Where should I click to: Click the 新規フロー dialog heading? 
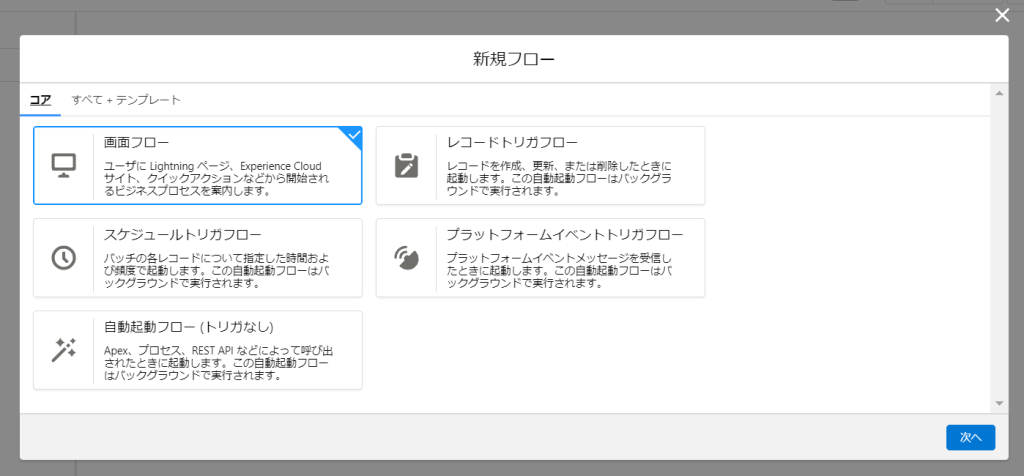pyautogui.click(x=514, y=59)
